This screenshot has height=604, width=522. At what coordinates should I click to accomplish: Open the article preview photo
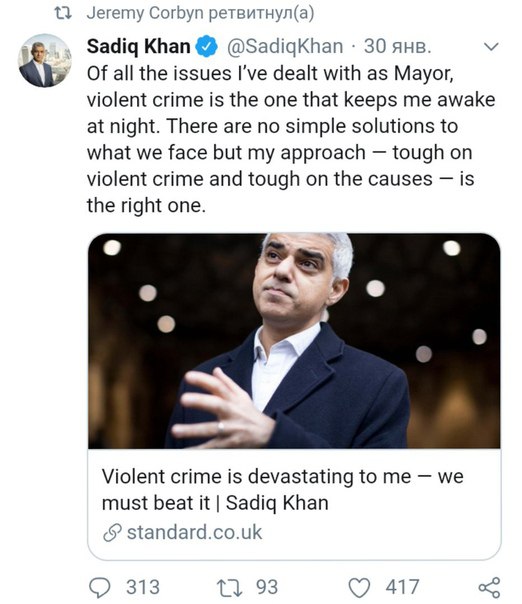pos(294,341)
